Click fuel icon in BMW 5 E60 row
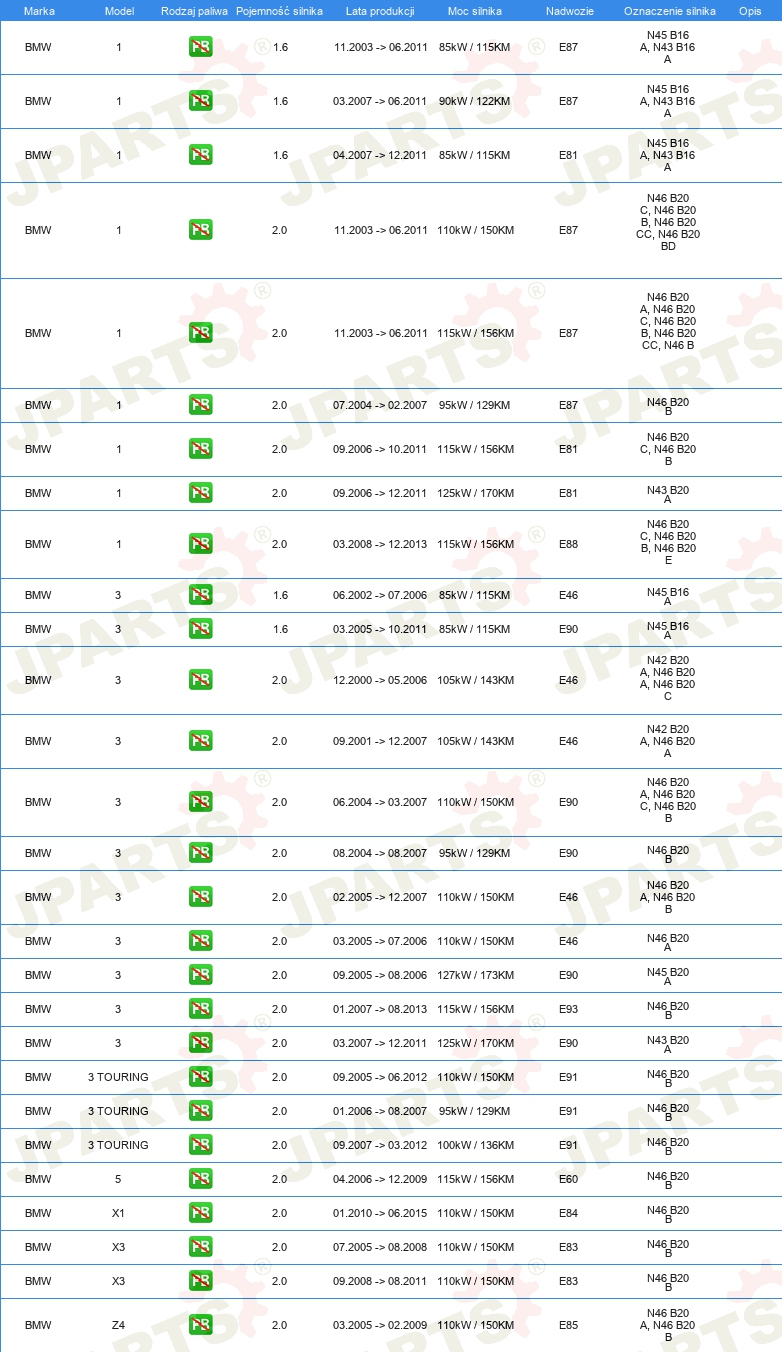Screen dimensions: 782x1352 [201, 1179]
